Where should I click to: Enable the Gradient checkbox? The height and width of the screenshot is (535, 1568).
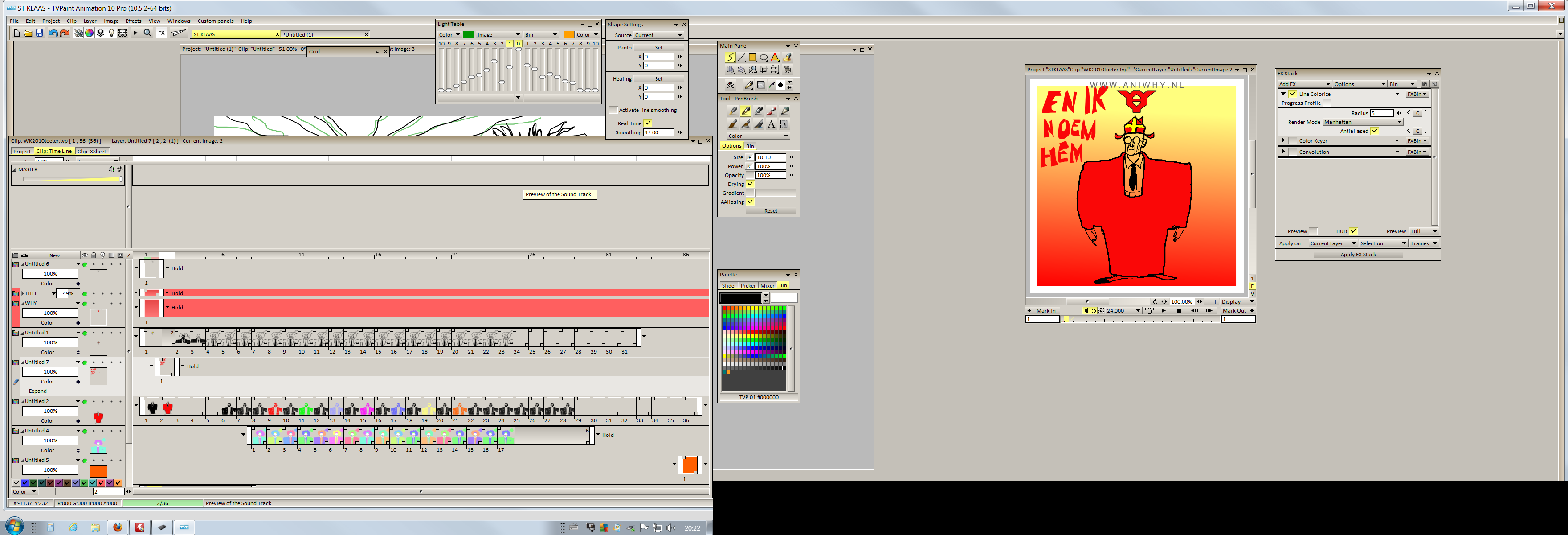(x=751, y=193)
